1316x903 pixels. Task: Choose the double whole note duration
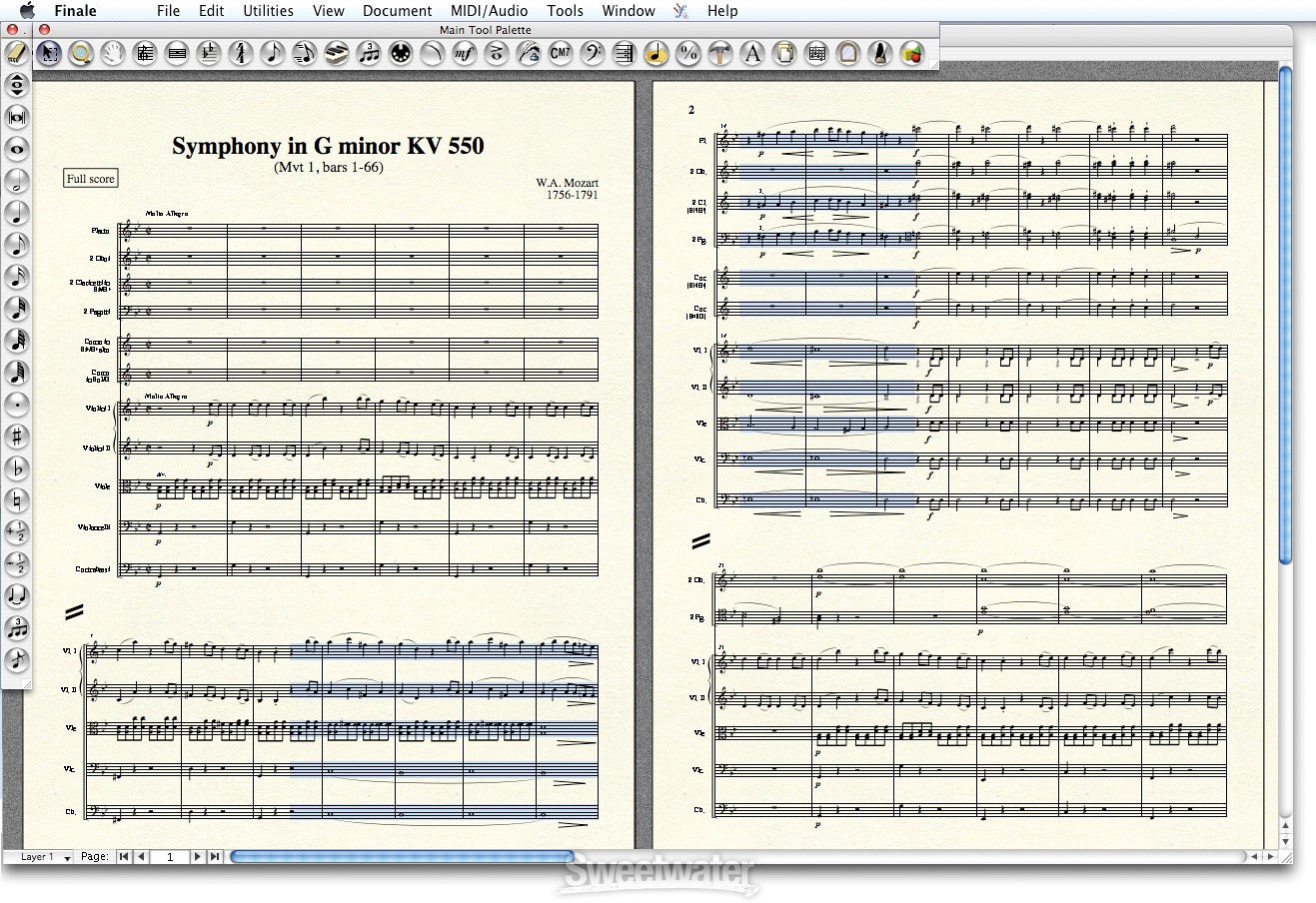click(17, 117)
